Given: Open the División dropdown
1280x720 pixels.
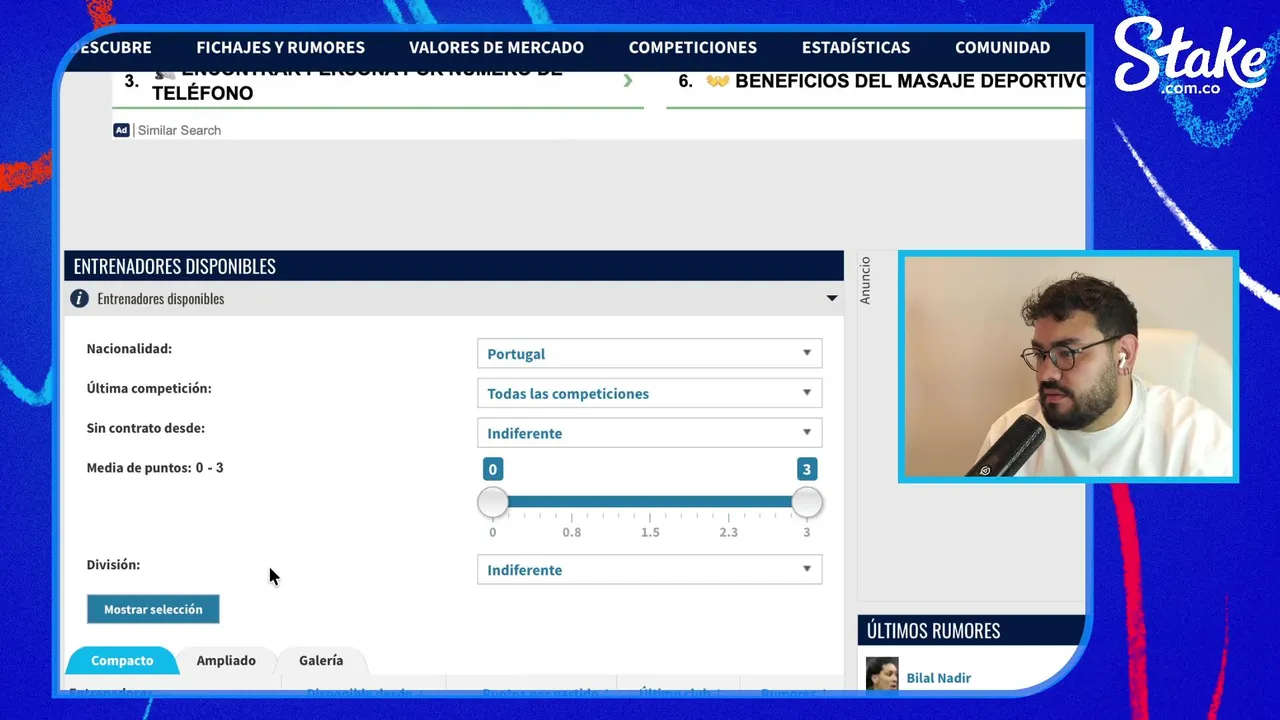Looking at the screenshot, I should click(x=650, y=570).
